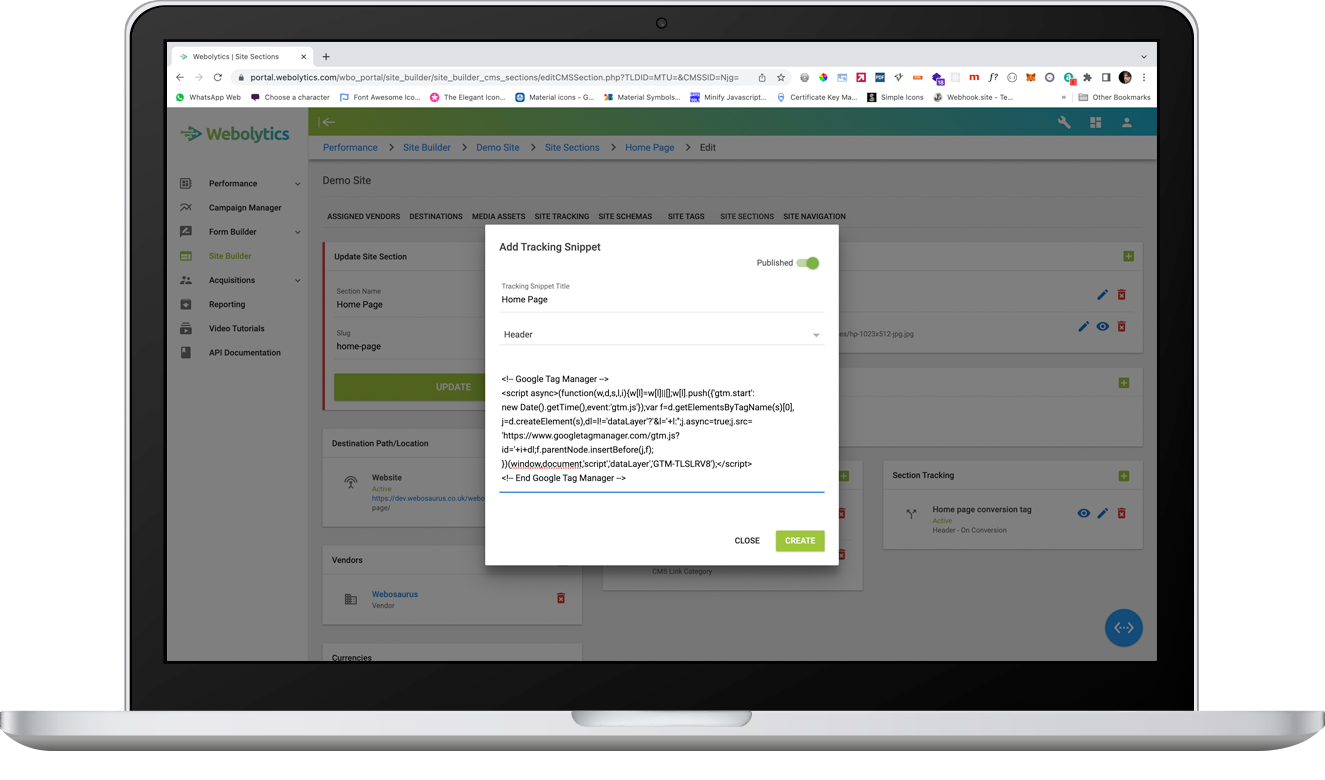Go back in the browser

[180, 77]
